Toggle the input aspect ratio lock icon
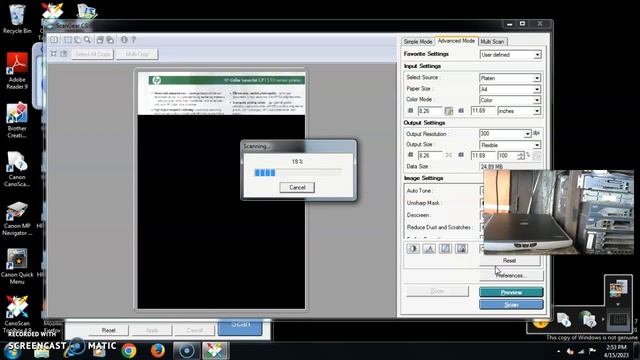 pos(449,111)
